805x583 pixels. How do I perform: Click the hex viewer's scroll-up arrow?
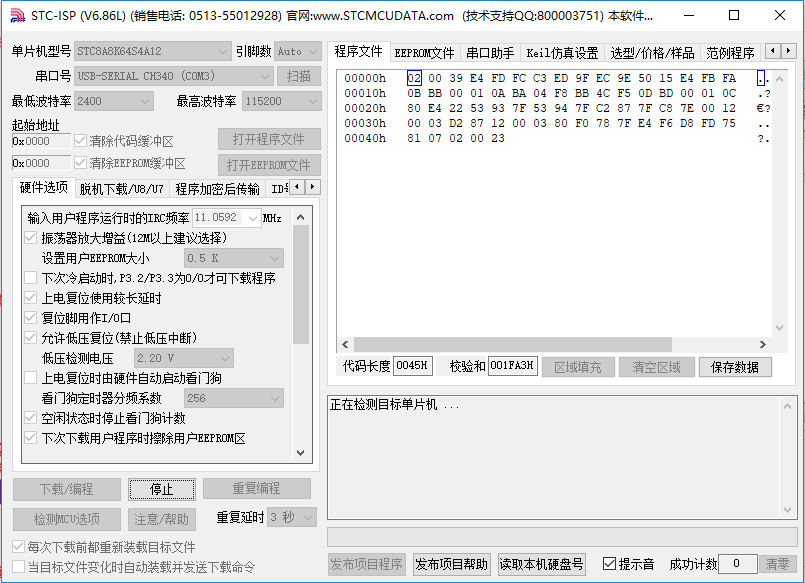tap(779, 79)
